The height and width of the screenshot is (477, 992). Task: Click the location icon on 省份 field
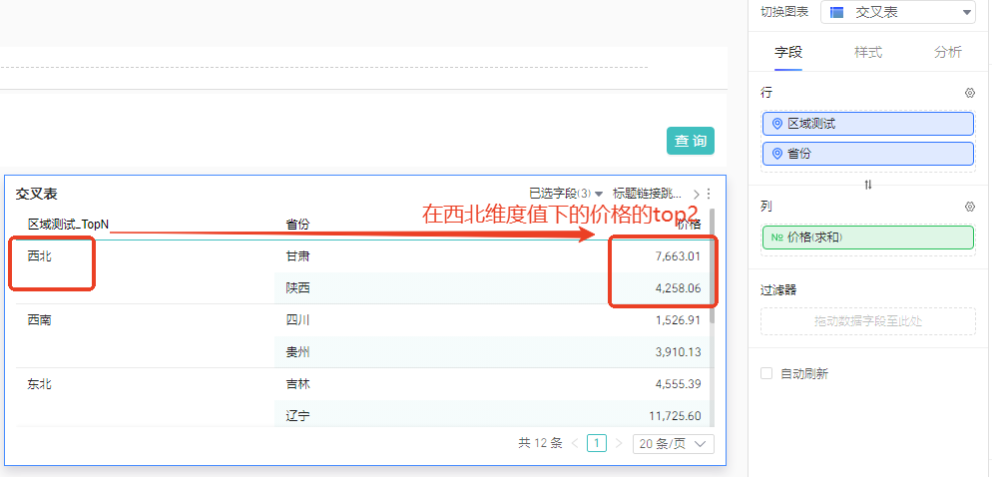click(x=777, y=154)
